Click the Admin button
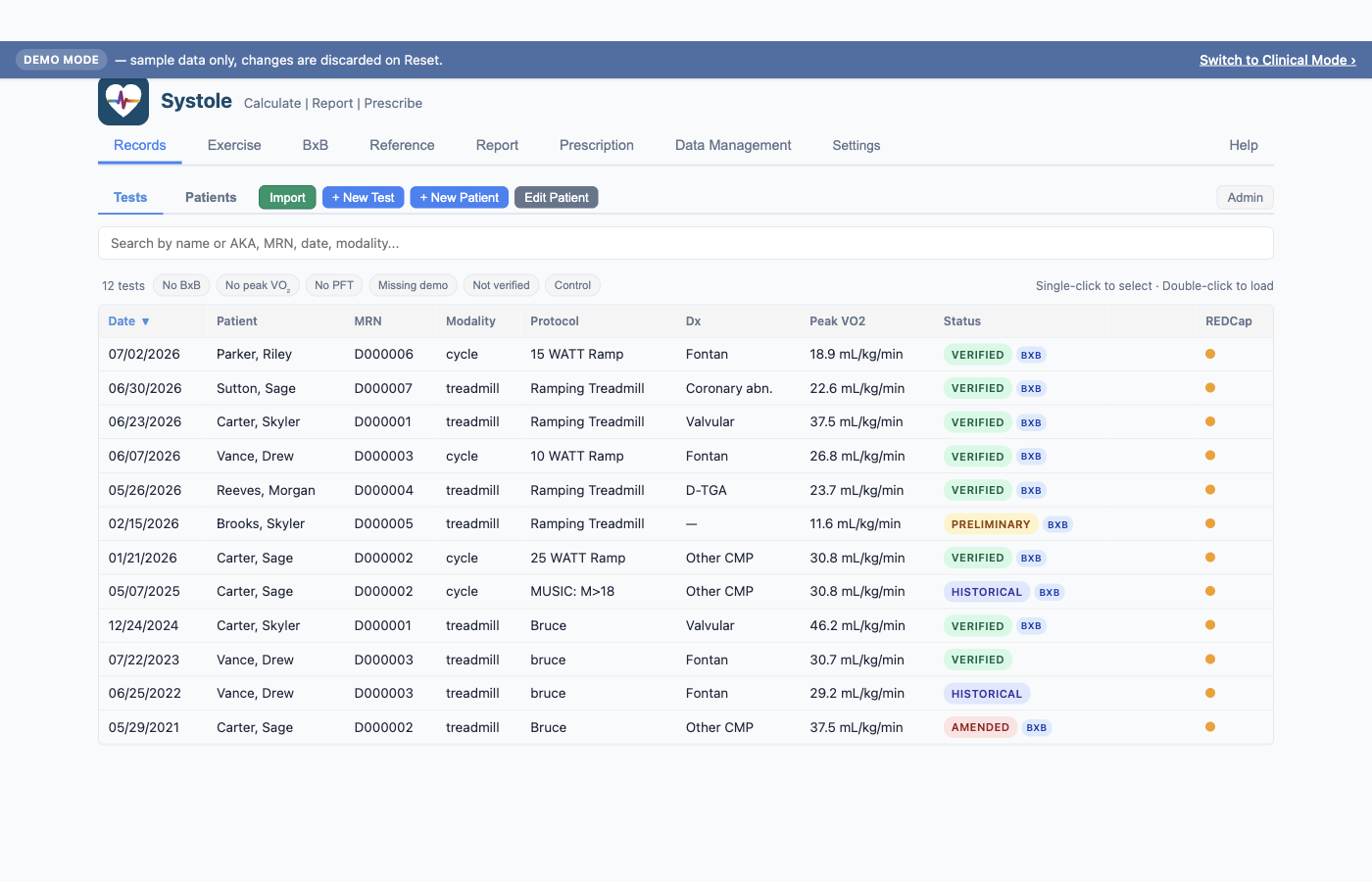The image size is (1372, 882). click(x=1245, y=197)
